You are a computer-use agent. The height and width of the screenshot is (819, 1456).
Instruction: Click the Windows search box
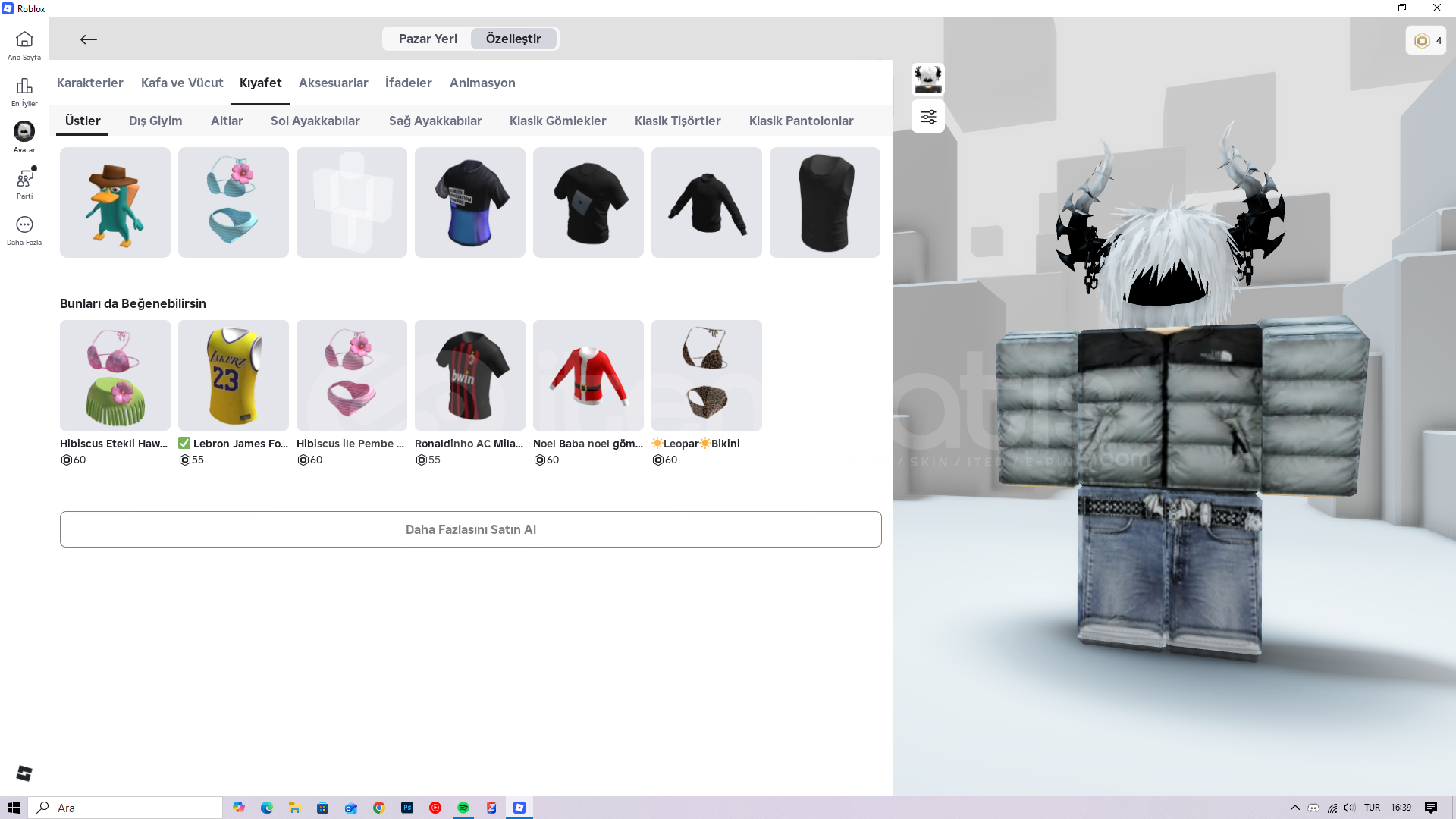point(126,808)
